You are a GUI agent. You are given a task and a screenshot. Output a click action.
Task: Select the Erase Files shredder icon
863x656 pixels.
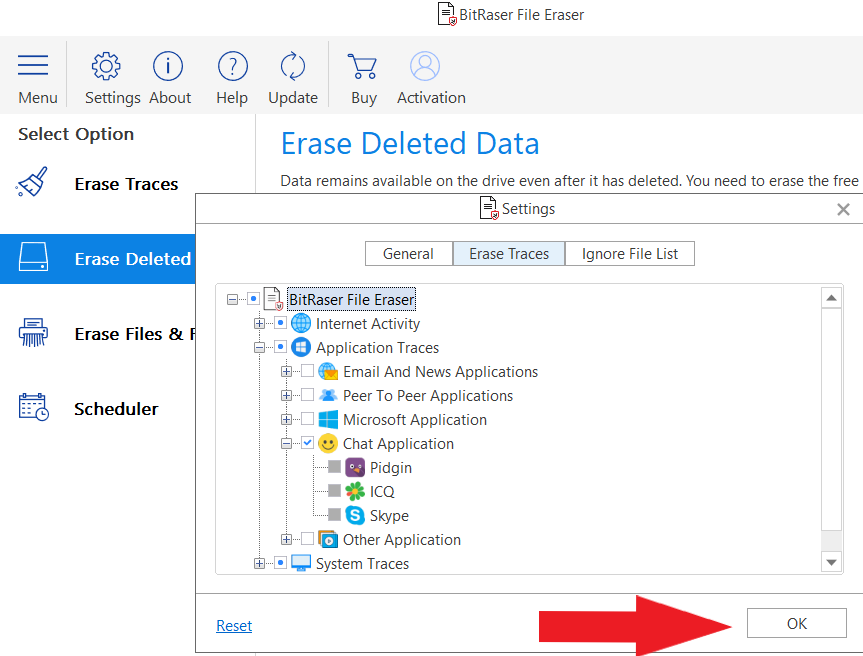pyautogui.click(x=33, y=332)
